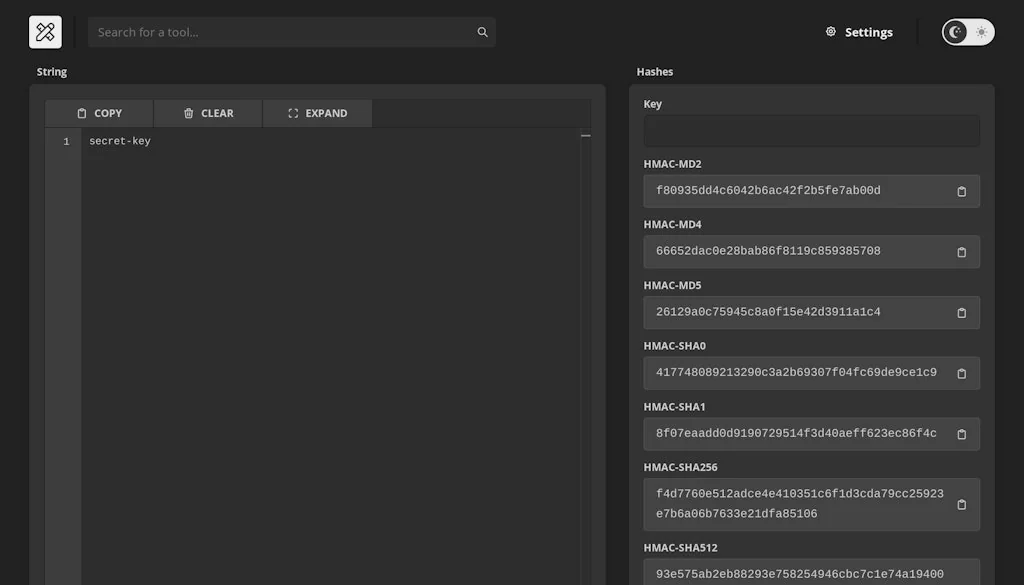Click the moon icon in theme switch

[x=955, y=32]
